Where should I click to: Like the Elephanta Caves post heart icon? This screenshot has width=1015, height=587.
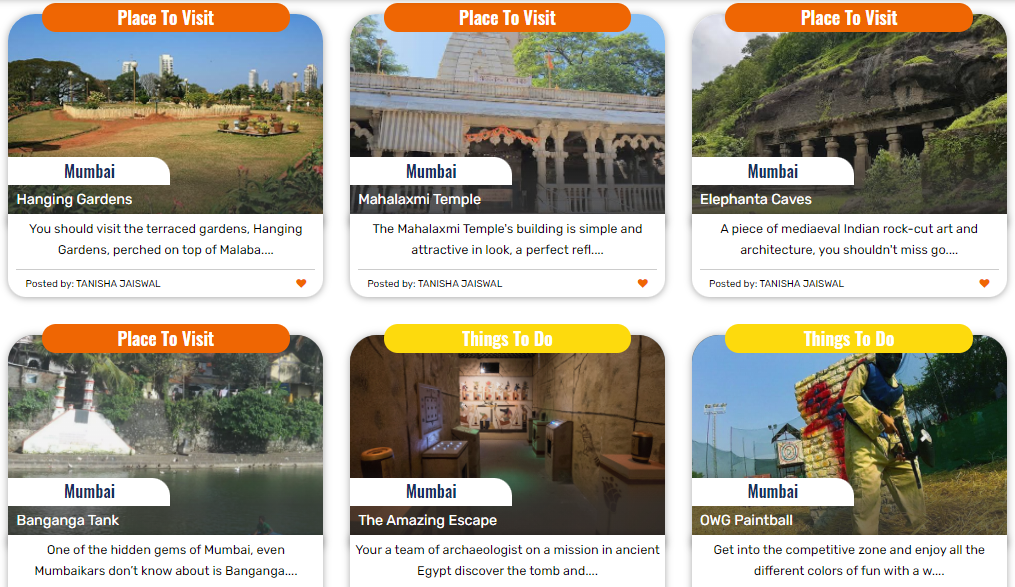(985, 283)
